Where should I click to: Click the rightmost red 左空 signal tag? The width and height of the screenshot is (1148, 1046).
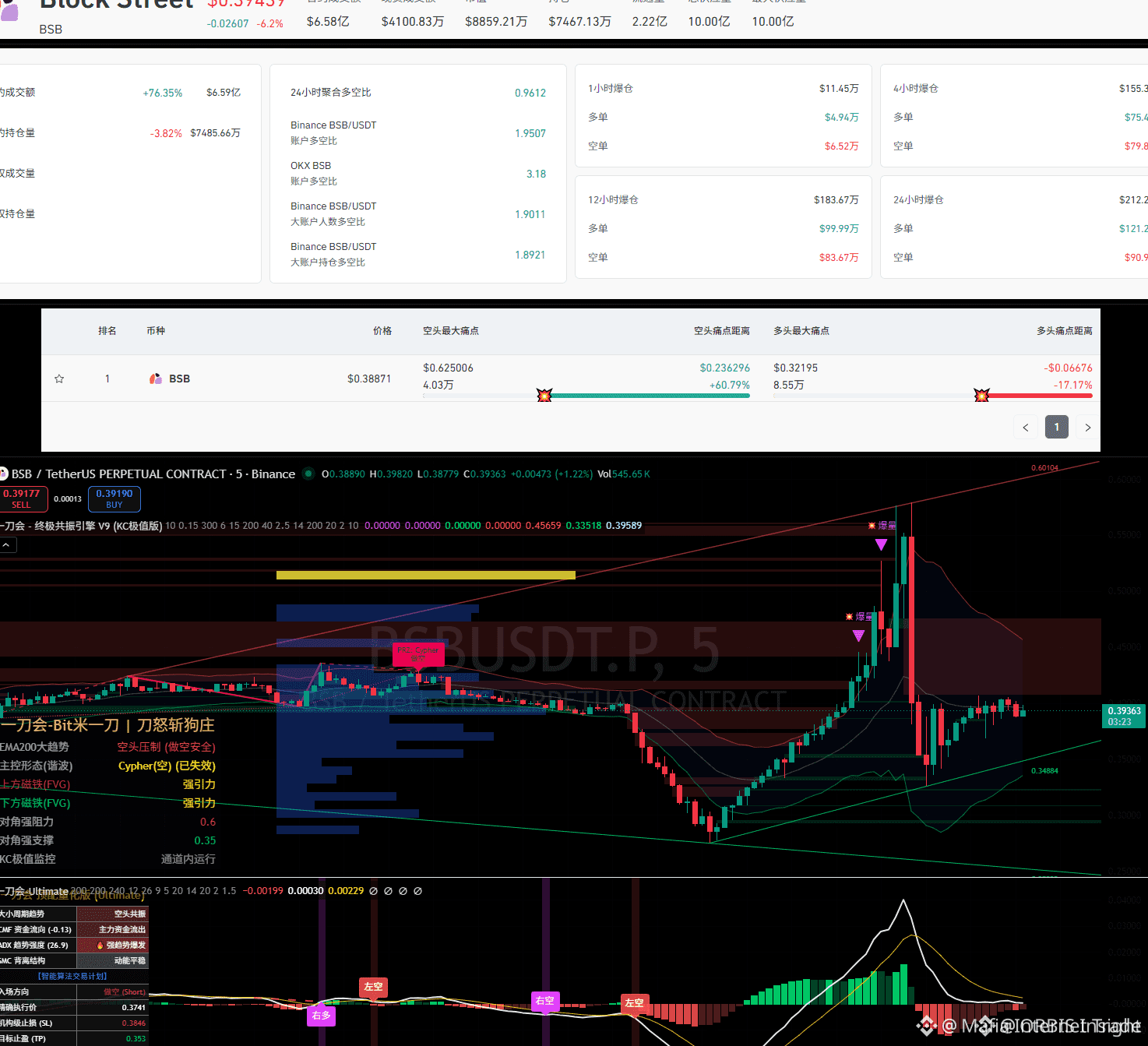[634, 1003]
